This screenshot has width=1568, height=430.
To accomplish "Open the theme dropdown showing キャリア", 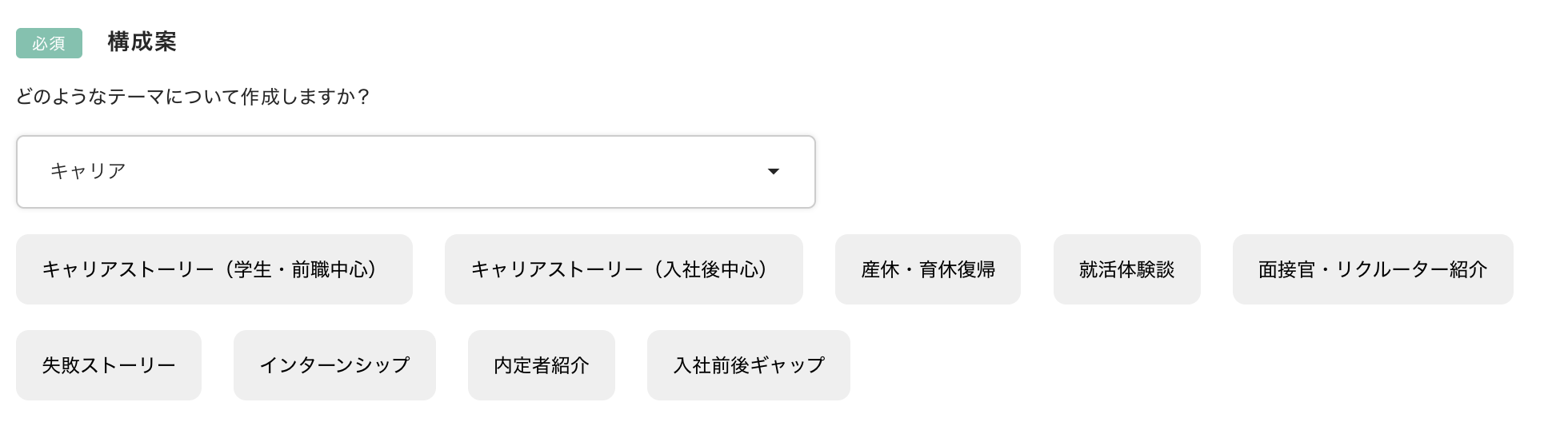I will pyautogui.click(x=415, y=172).
